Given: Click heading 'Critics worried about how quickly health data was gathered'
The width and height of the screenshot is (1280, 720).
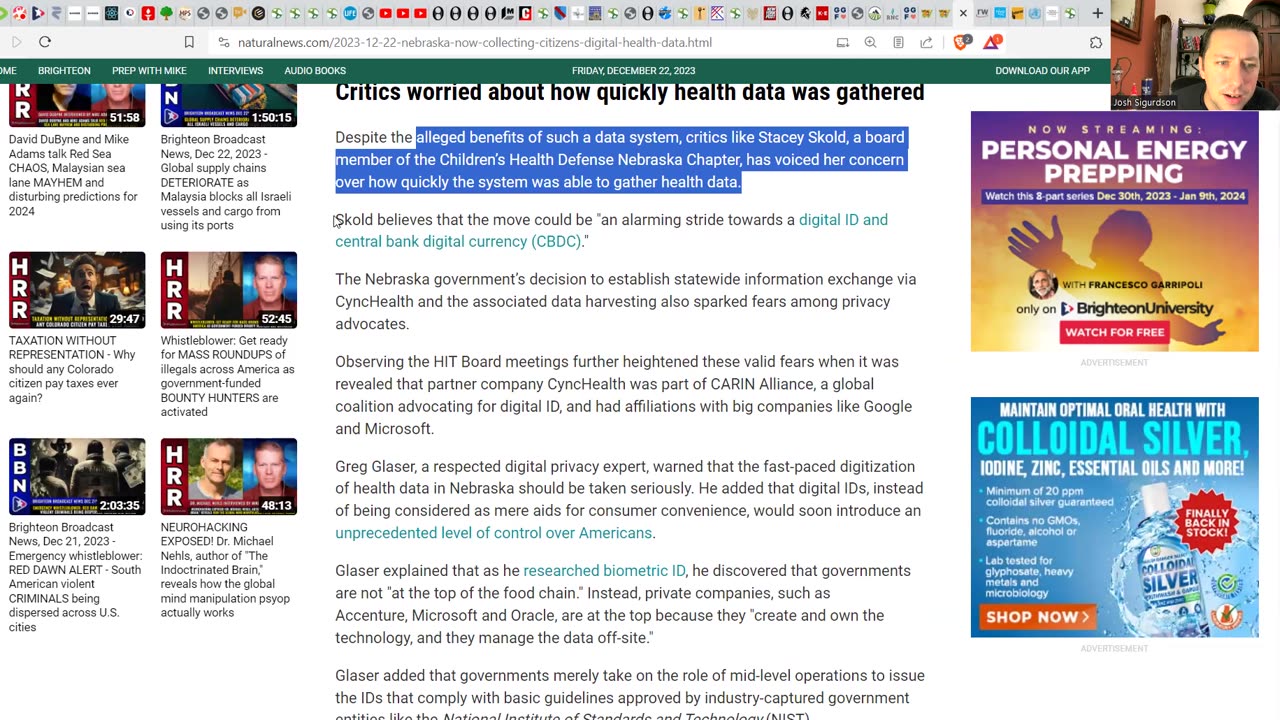Looking at the screenshot, I should pyautogui.click(x=630, y=92).
